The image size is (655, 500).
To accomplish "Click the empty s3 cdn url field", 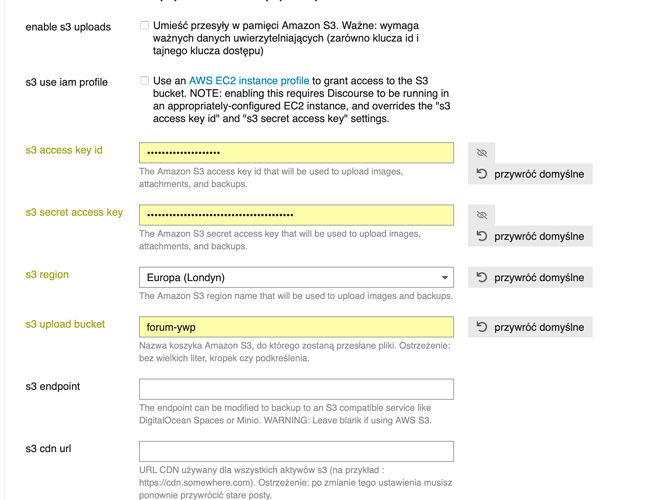I will (296, 452).
